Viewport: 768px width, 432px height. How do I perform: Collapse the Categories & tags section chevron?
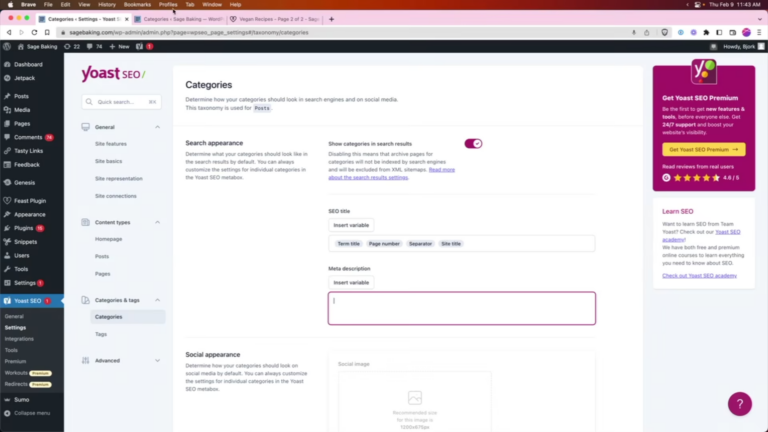pos(157,300)
